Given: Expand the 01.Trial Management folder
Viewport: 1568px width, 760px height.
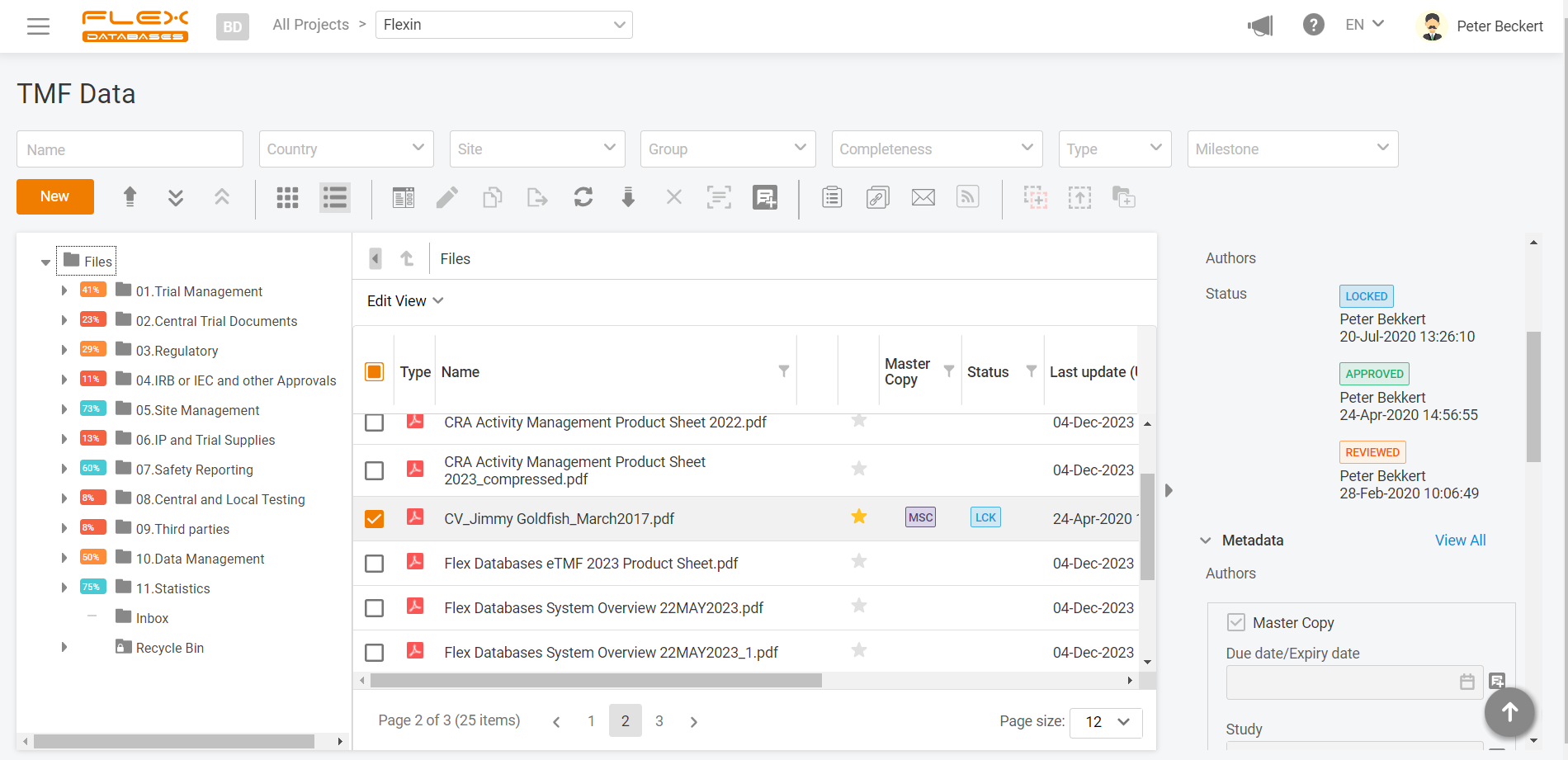Looking at the screenshot, I should coord(64,290).
